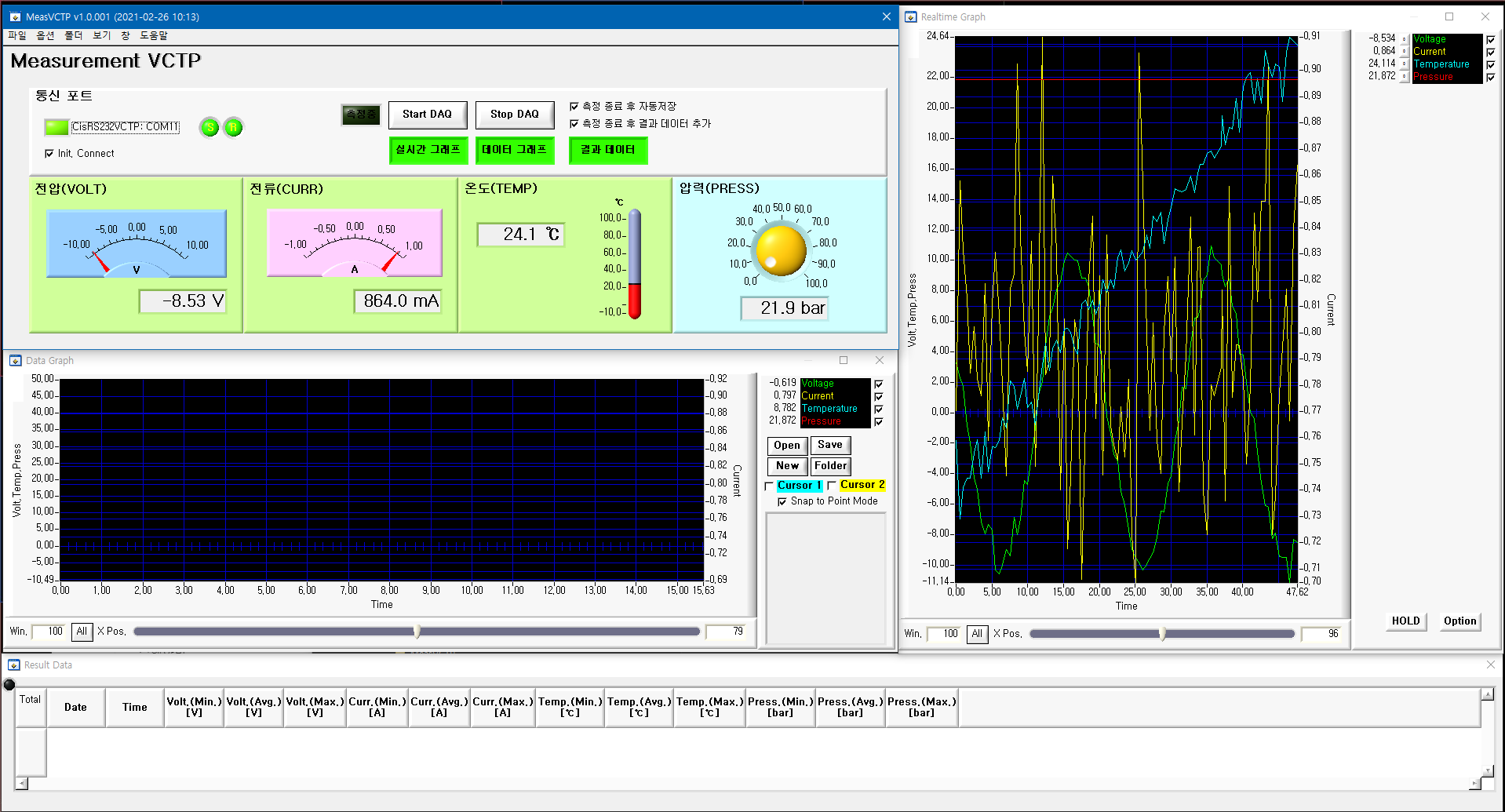This screenshot has height=812, width=1505.
Task: Click the dark measuring status indicator
Action: [361, 115]
